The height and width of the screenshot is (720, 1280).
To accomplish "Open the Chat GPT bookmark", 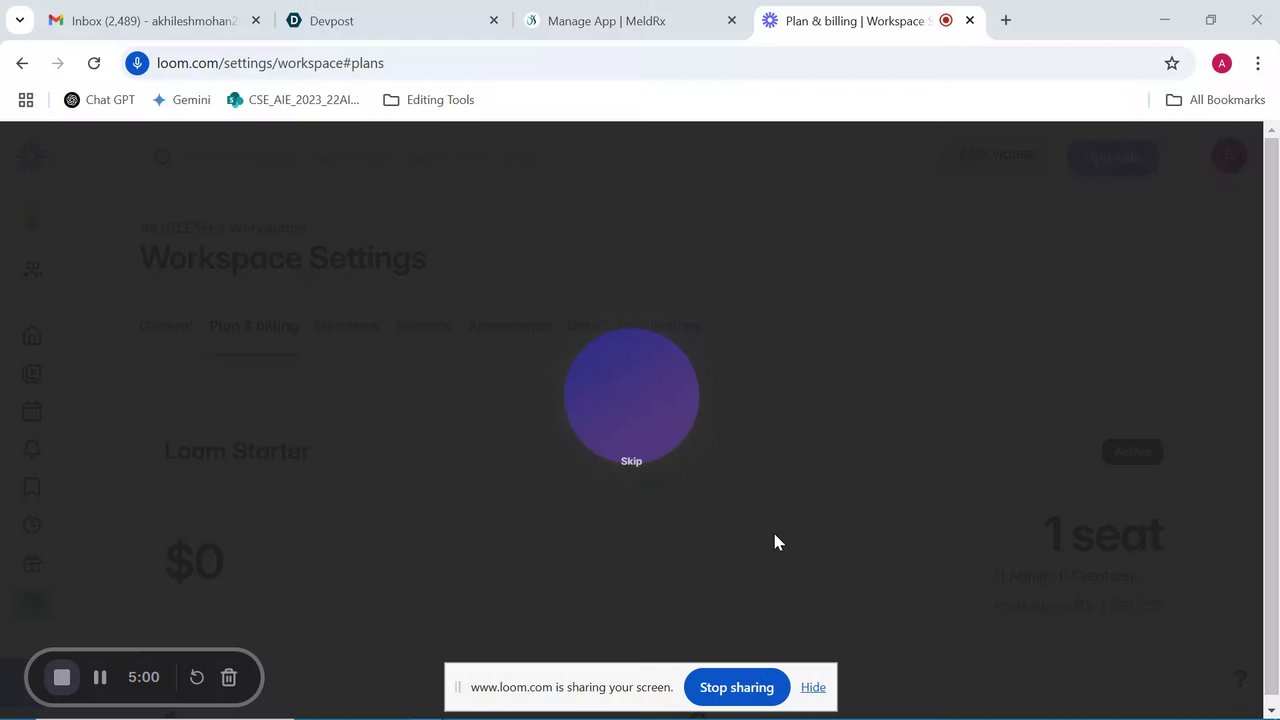I will (99, 100).
